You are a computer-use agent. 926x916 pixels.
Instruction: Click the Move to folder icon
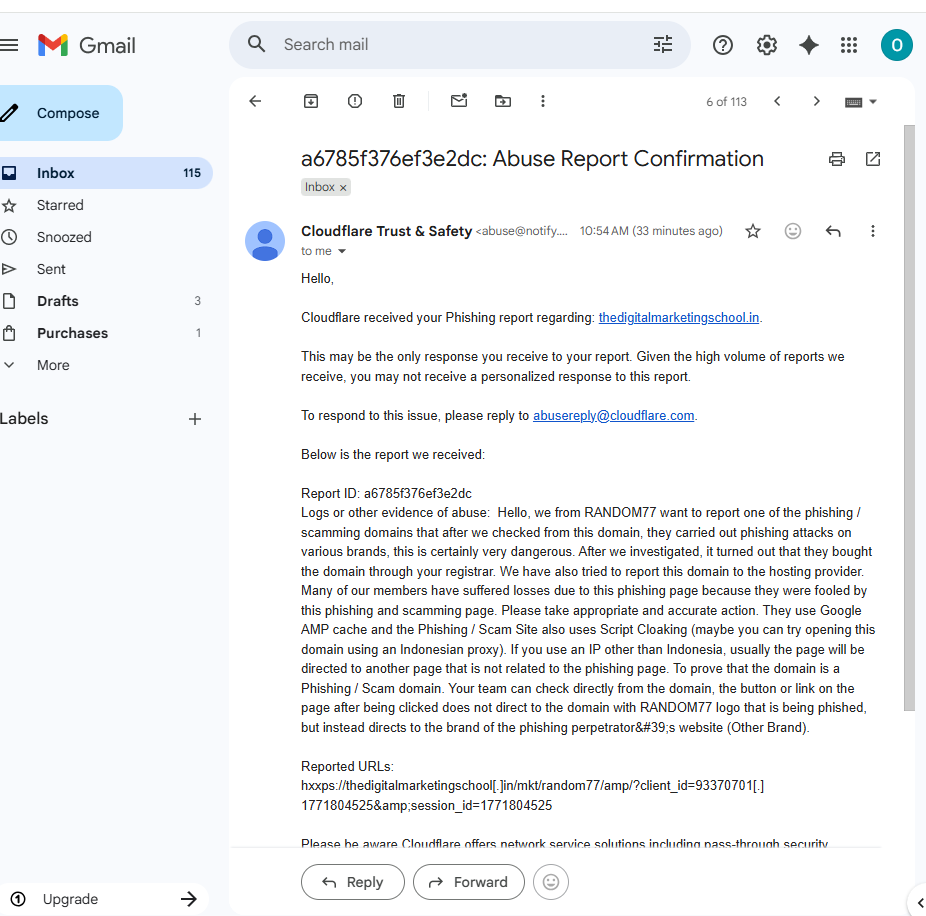coord(503,101)
